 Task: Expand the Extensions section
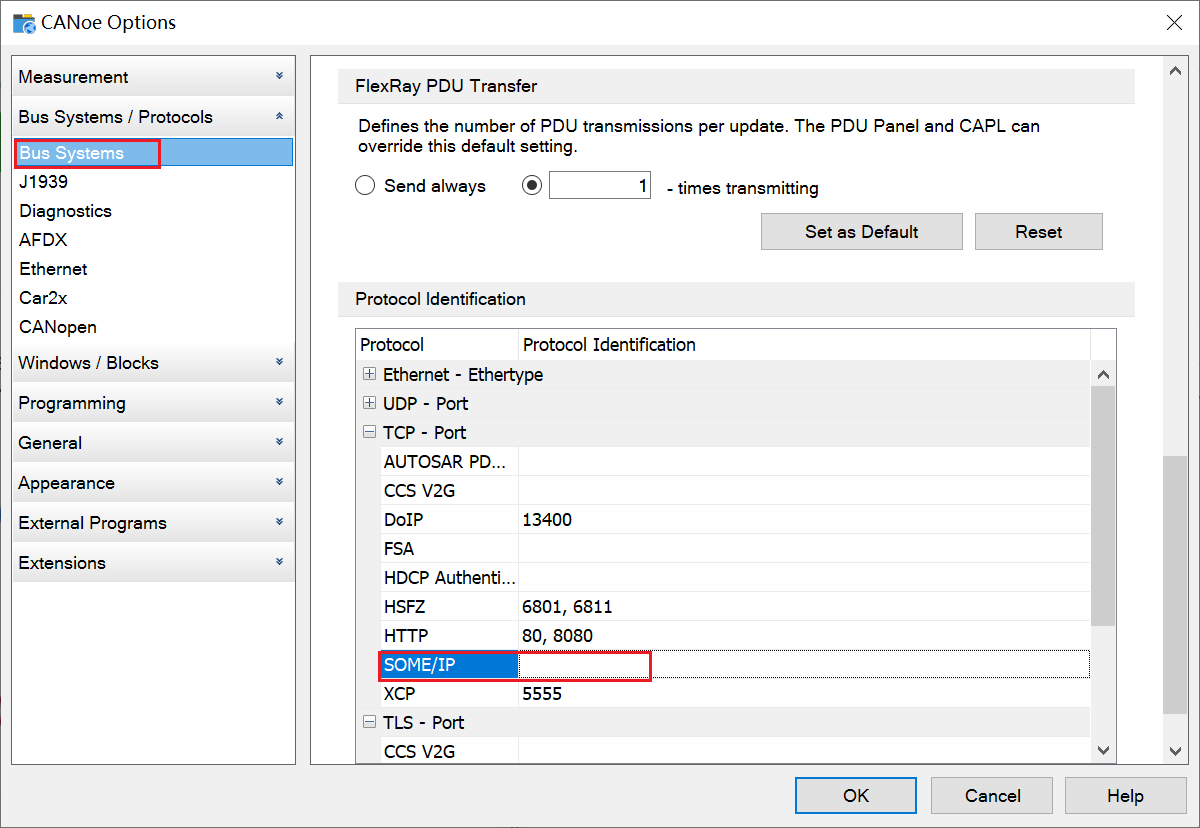tap(154, 563)
